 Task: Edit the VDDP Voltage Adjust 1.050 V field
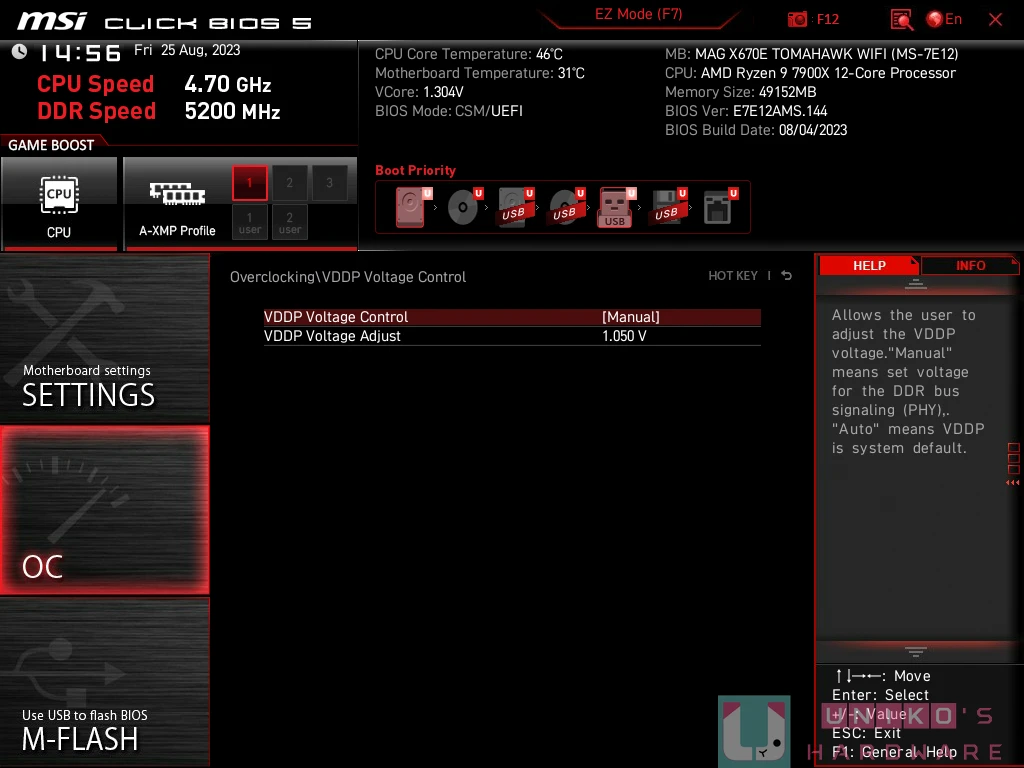point(624,336)
